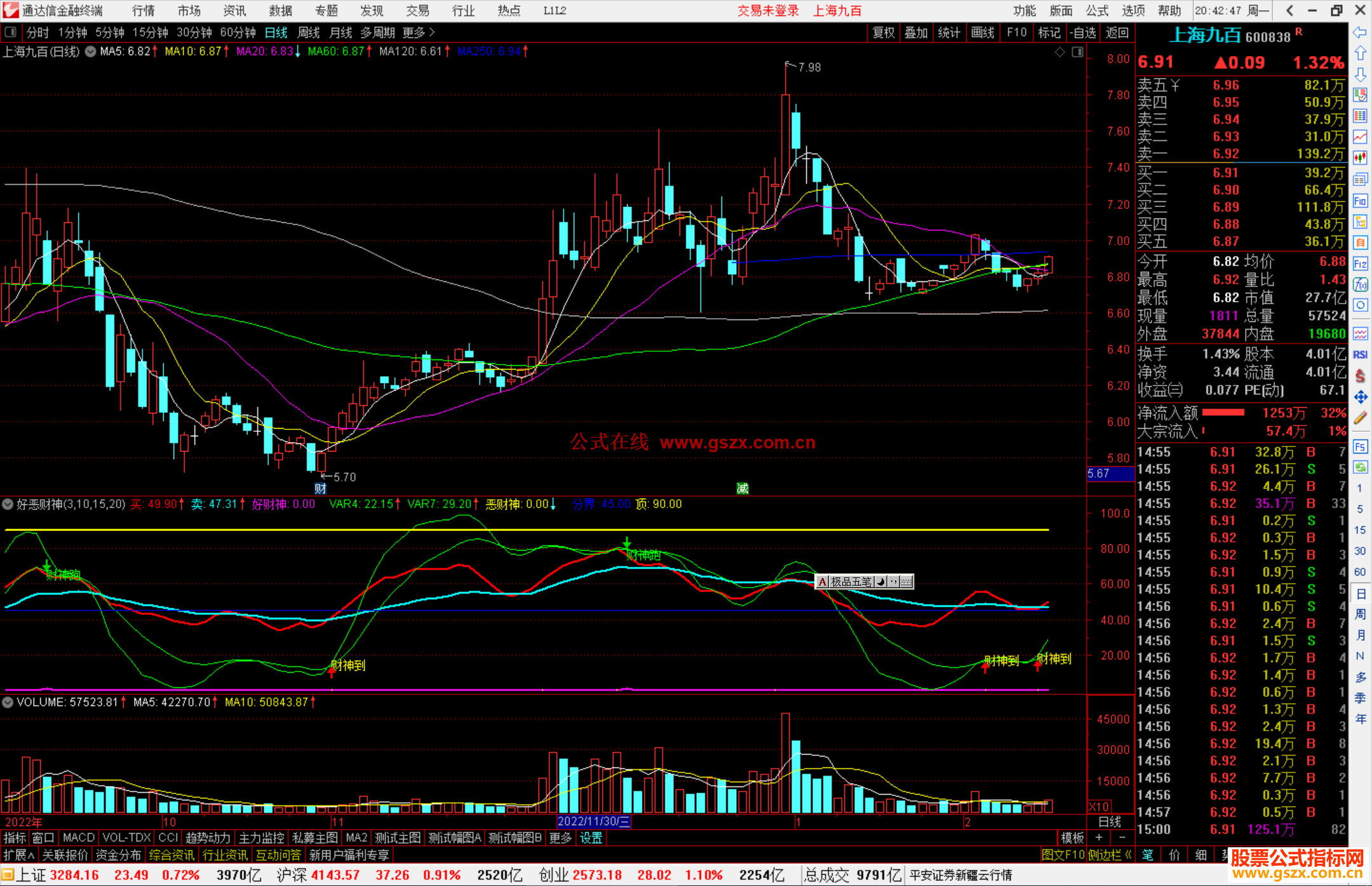The height and width of the screenshot is (886, 1372).
Task: Select the candlestick chart sidebar icon
Action: (x=1360, y=158)
